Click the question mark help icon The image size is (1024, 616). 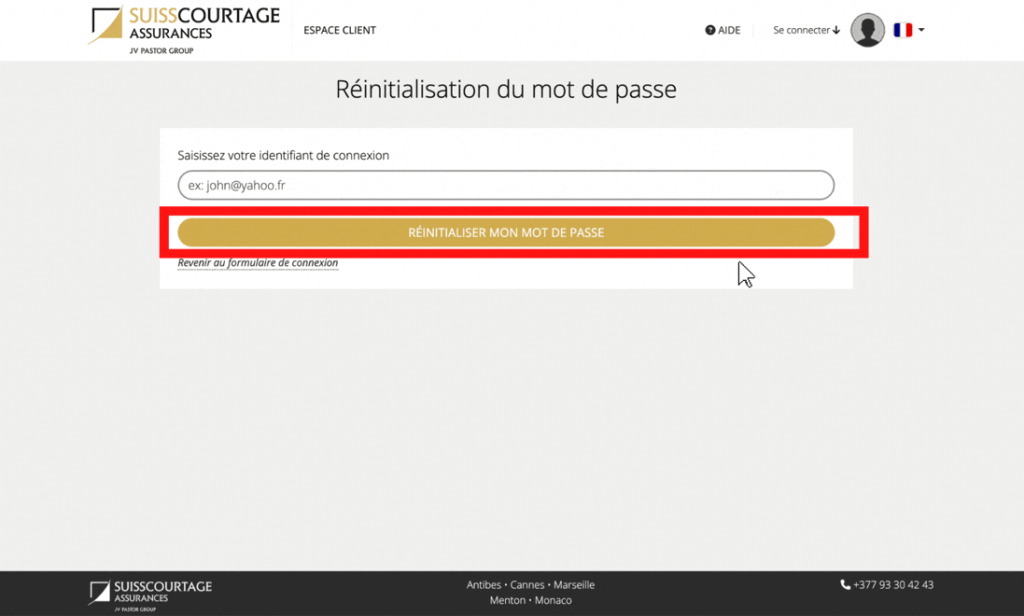tap(710, 31)
